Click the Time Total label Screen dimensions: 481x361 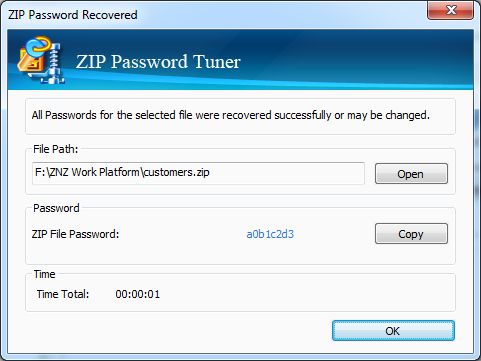(63, 294)
